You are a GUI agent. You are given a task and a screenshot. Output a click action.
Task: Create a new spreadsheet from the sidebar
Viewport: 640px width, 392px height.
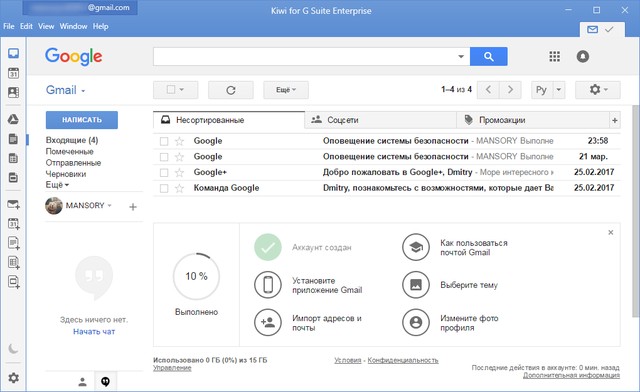tap(13, 263)
